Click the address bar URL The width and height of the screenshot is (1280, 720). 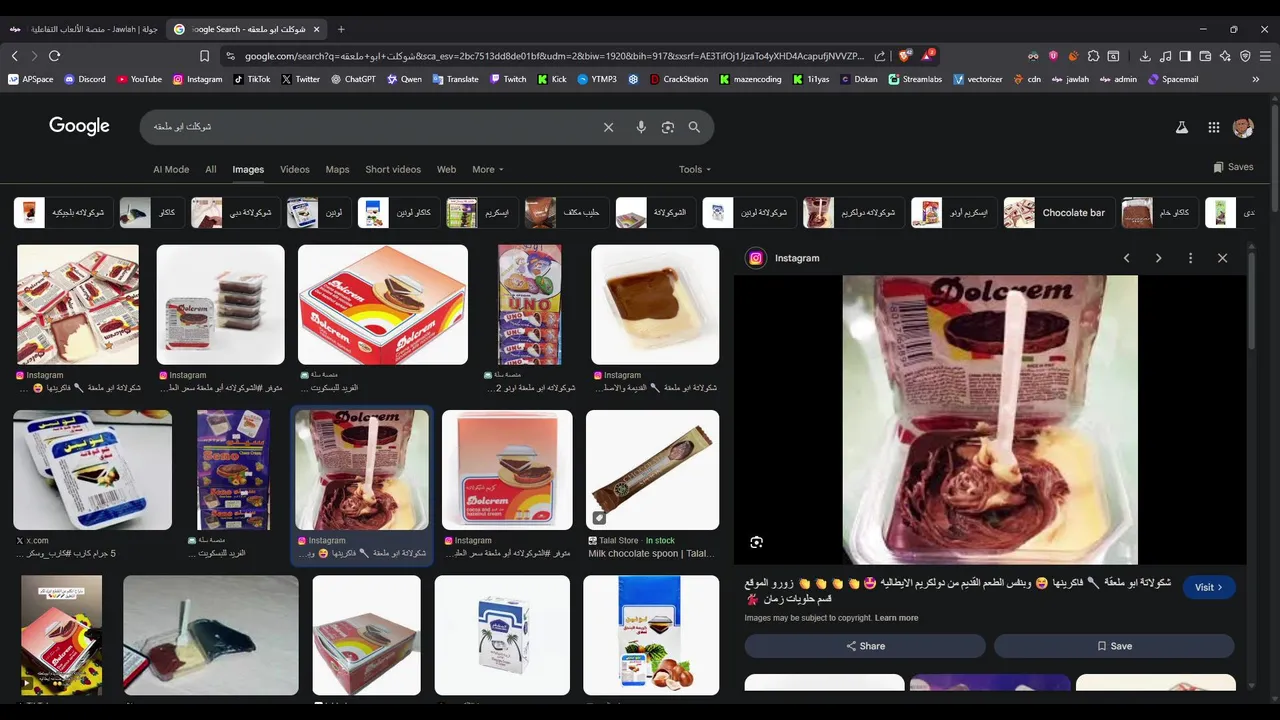tap(555, 56)
